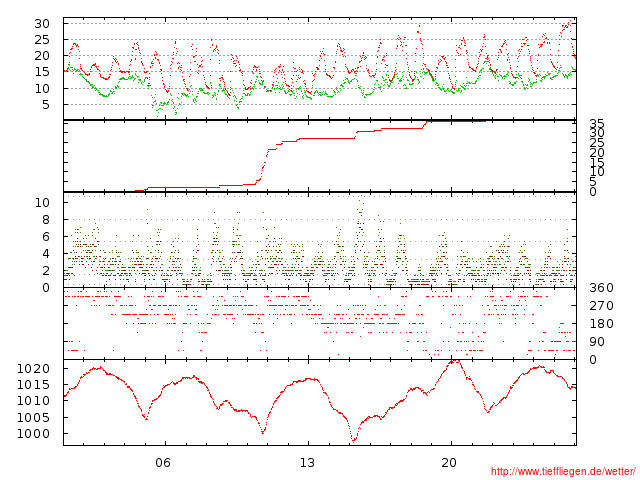Click the 25 label on temperature axis
Viewport: 640px width, 480px height.
click(x=42, y=40)
